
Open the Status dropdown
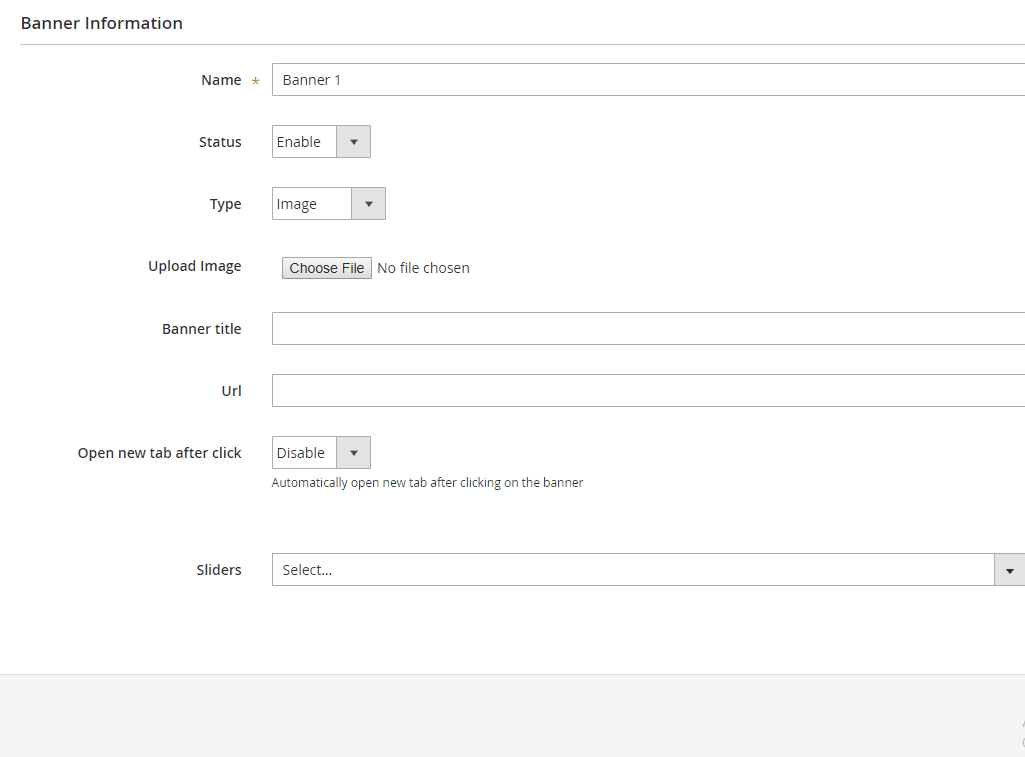(x=320, y=142)
